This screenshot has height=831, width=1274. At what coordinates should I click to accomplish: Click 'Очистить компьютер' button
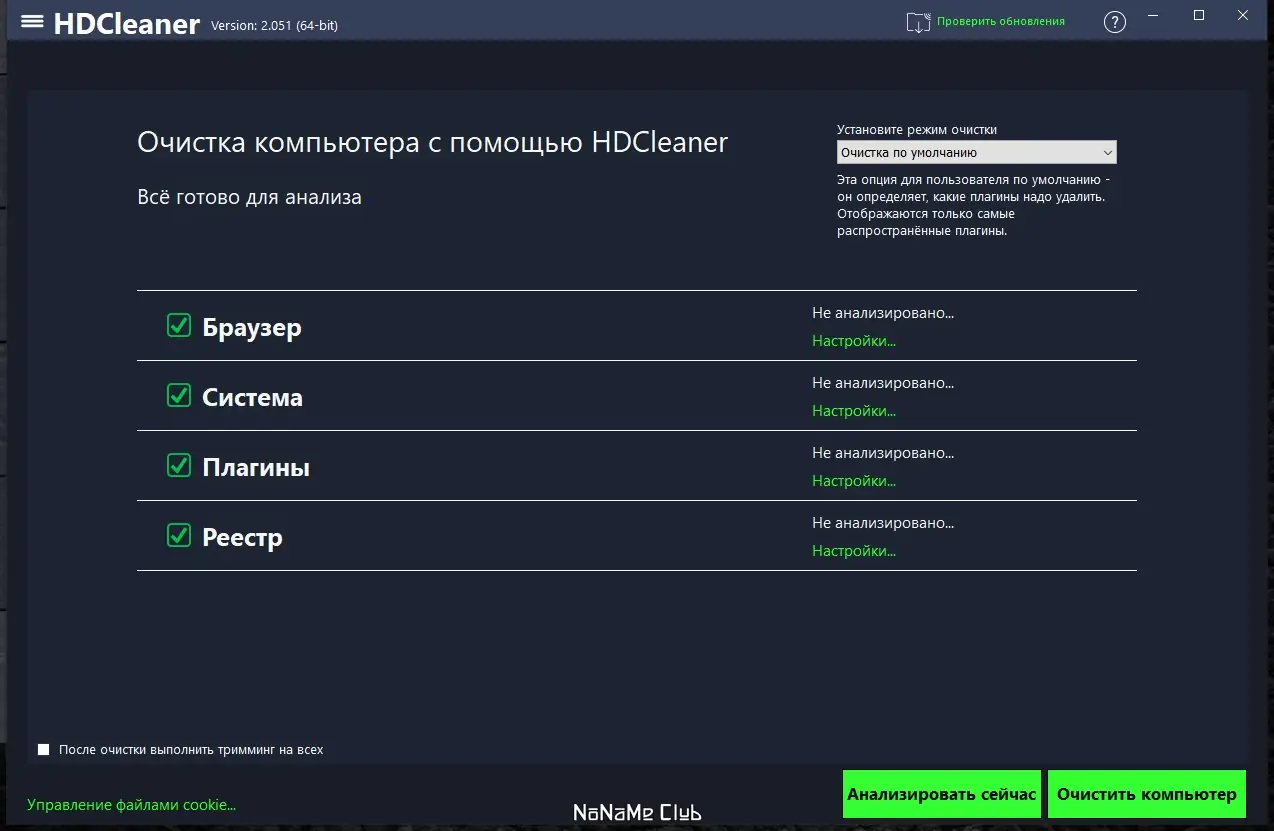[x=1147, y=795]
